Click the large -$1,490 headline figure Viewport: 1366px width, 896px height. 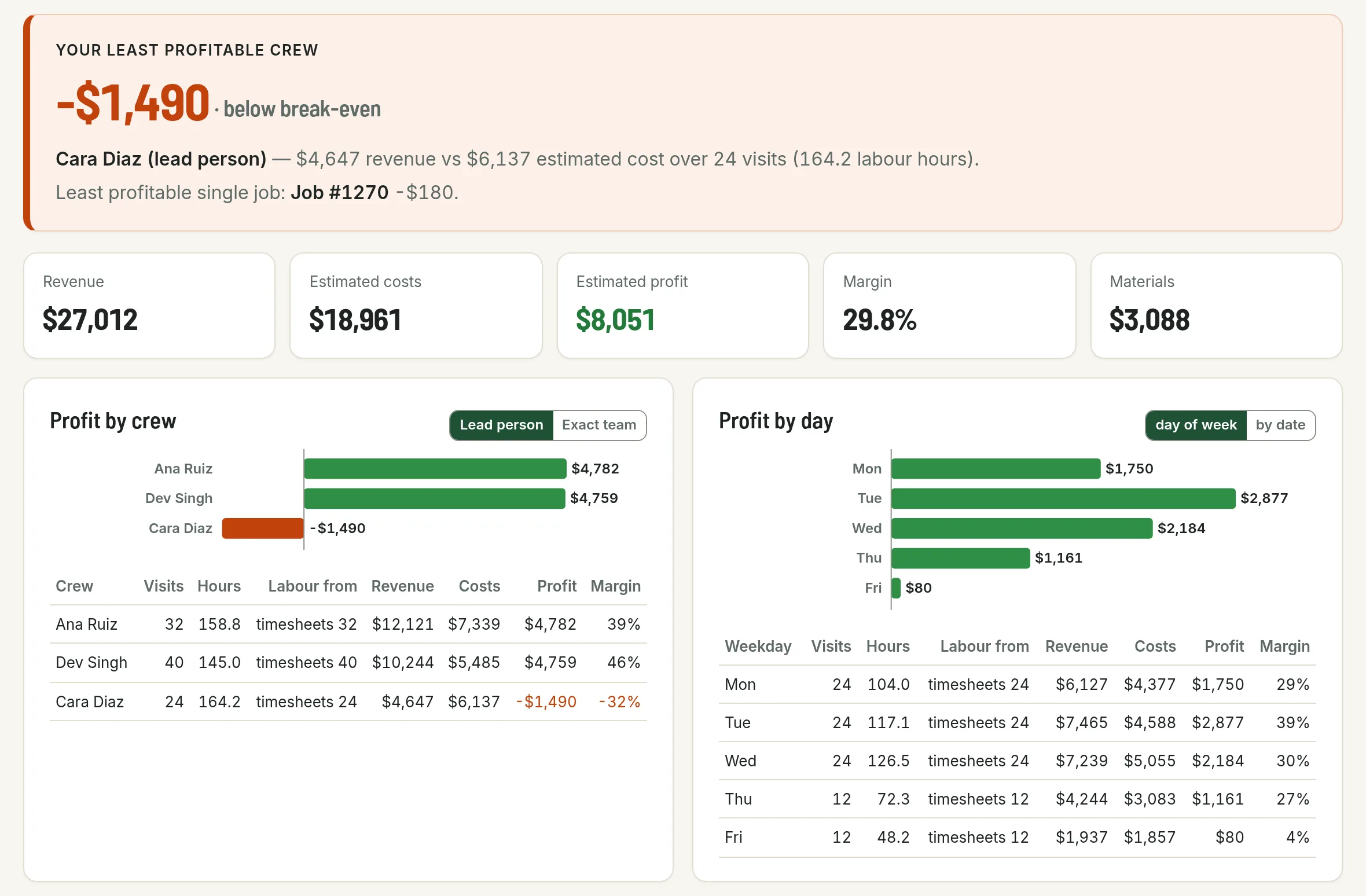[133, 103]
